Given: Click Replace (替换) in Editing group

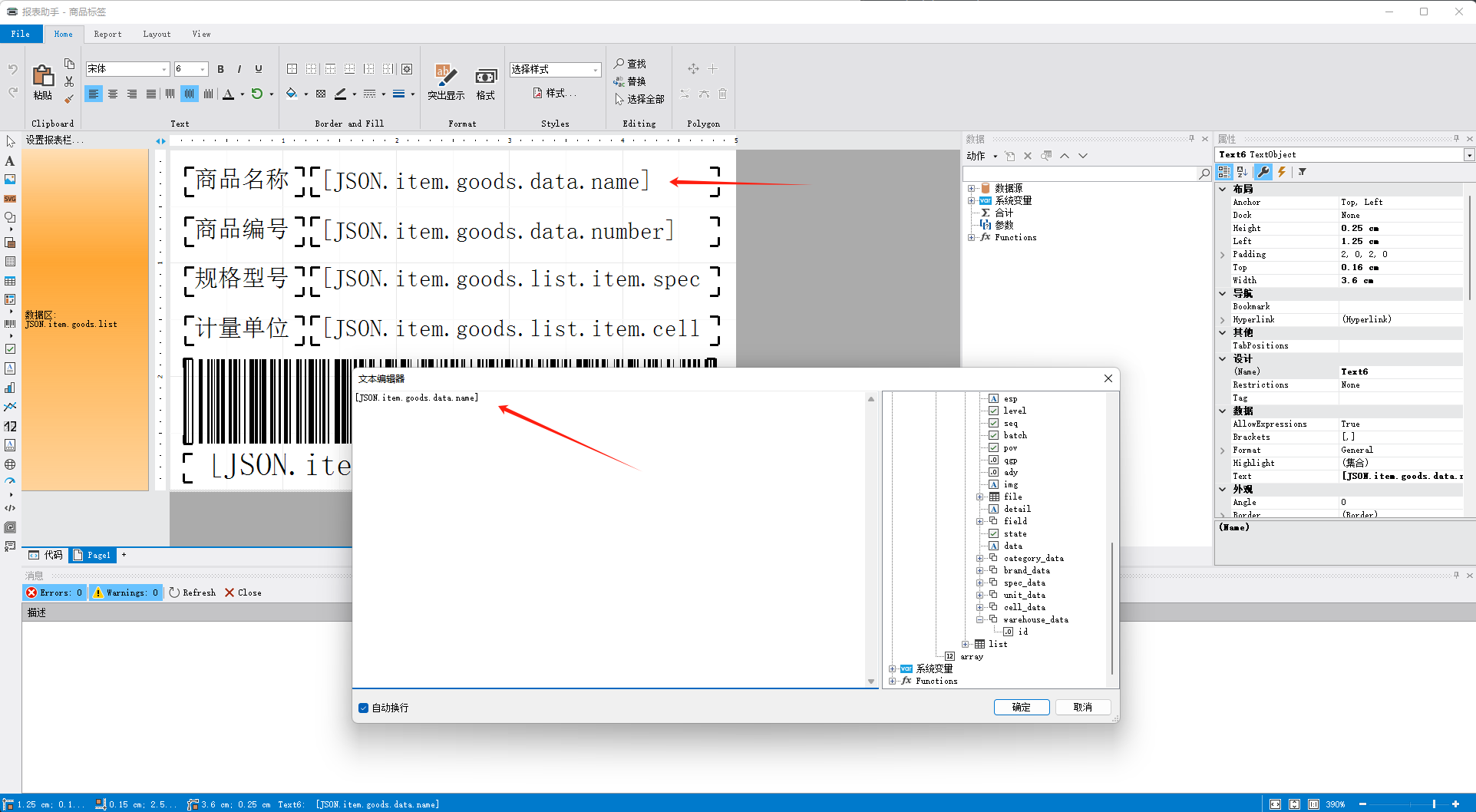Looking at the screenshot, I should pyautogui.click(x=630, y=81).
